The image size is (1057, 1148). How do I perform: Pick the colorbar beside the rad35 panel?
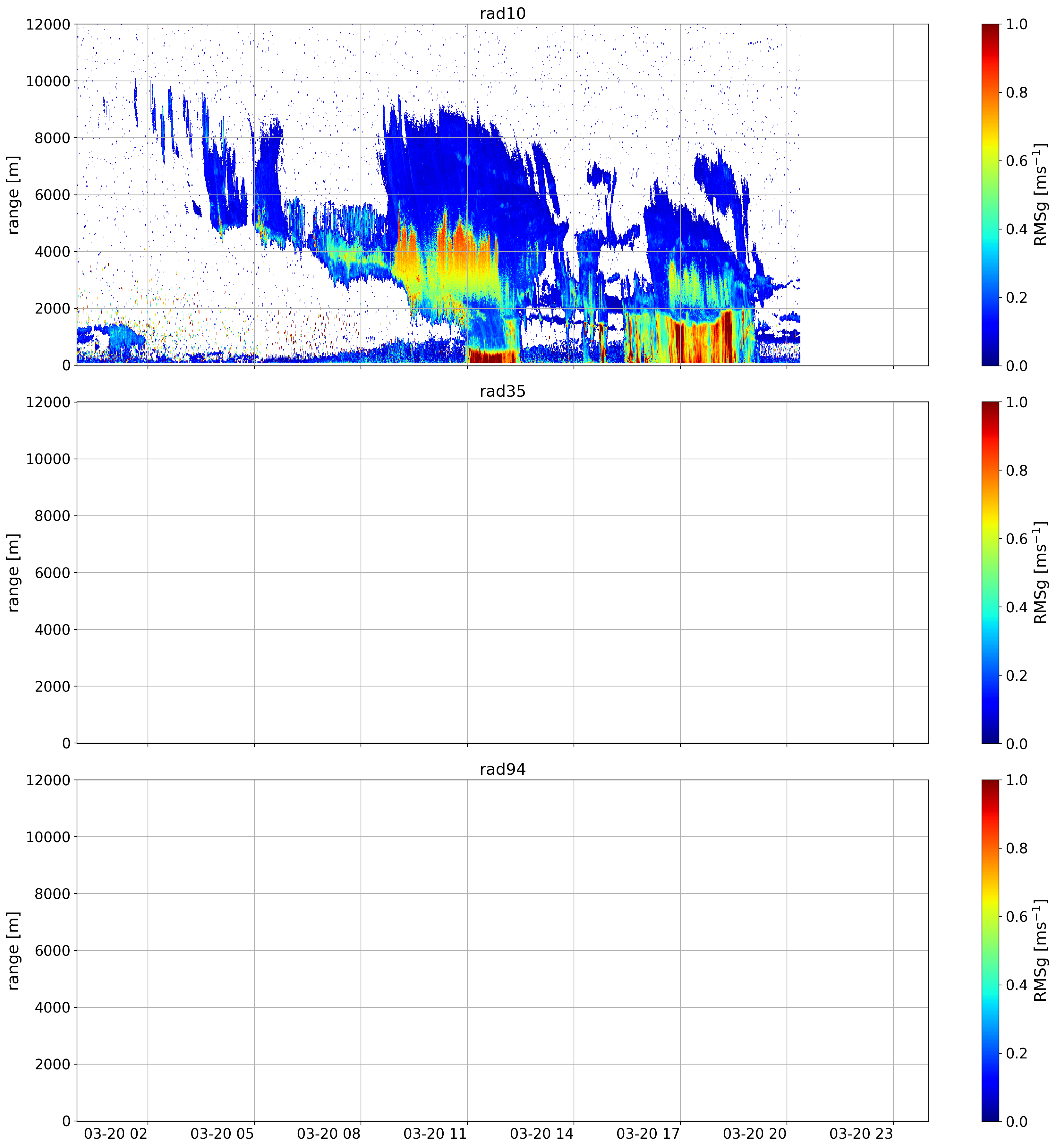[x=990, y=573]
